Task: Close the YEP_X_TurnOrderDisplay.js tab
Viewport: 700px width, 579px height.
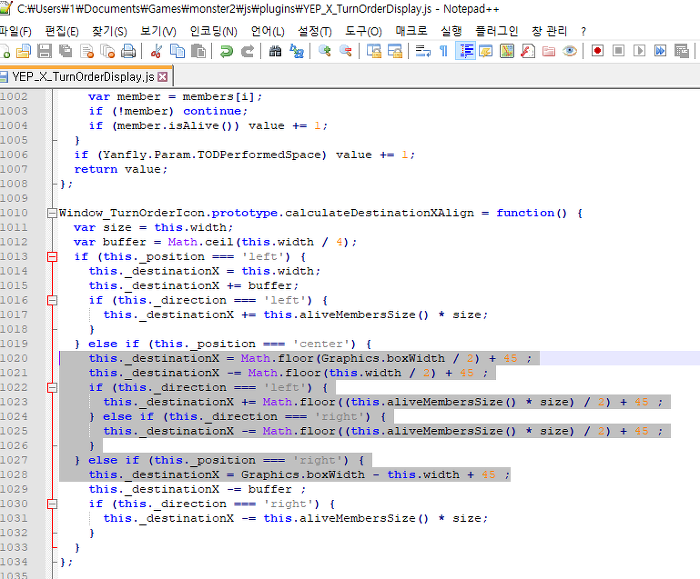Action: coord(163,77)
